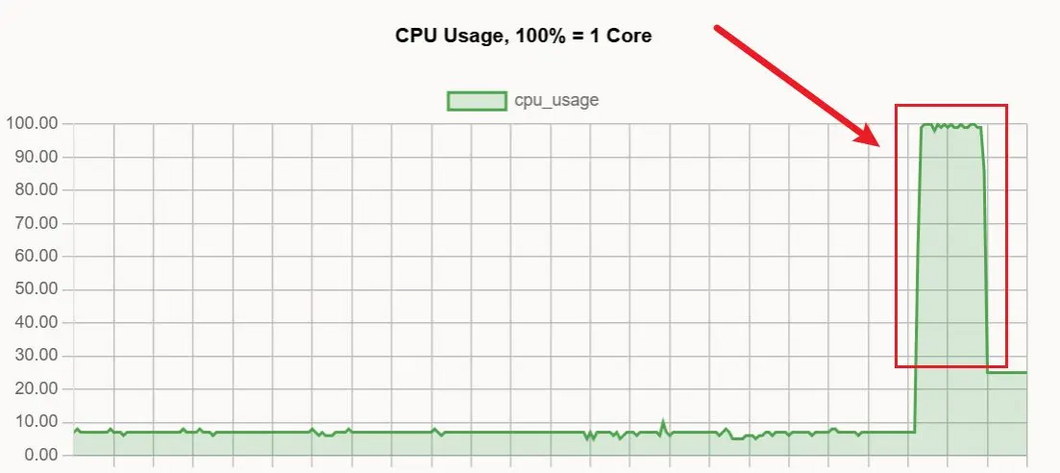This screenshot has height=473, width=1060.
Task: Click the 100.00 y-axis label
Action: (x=32, y=124)
